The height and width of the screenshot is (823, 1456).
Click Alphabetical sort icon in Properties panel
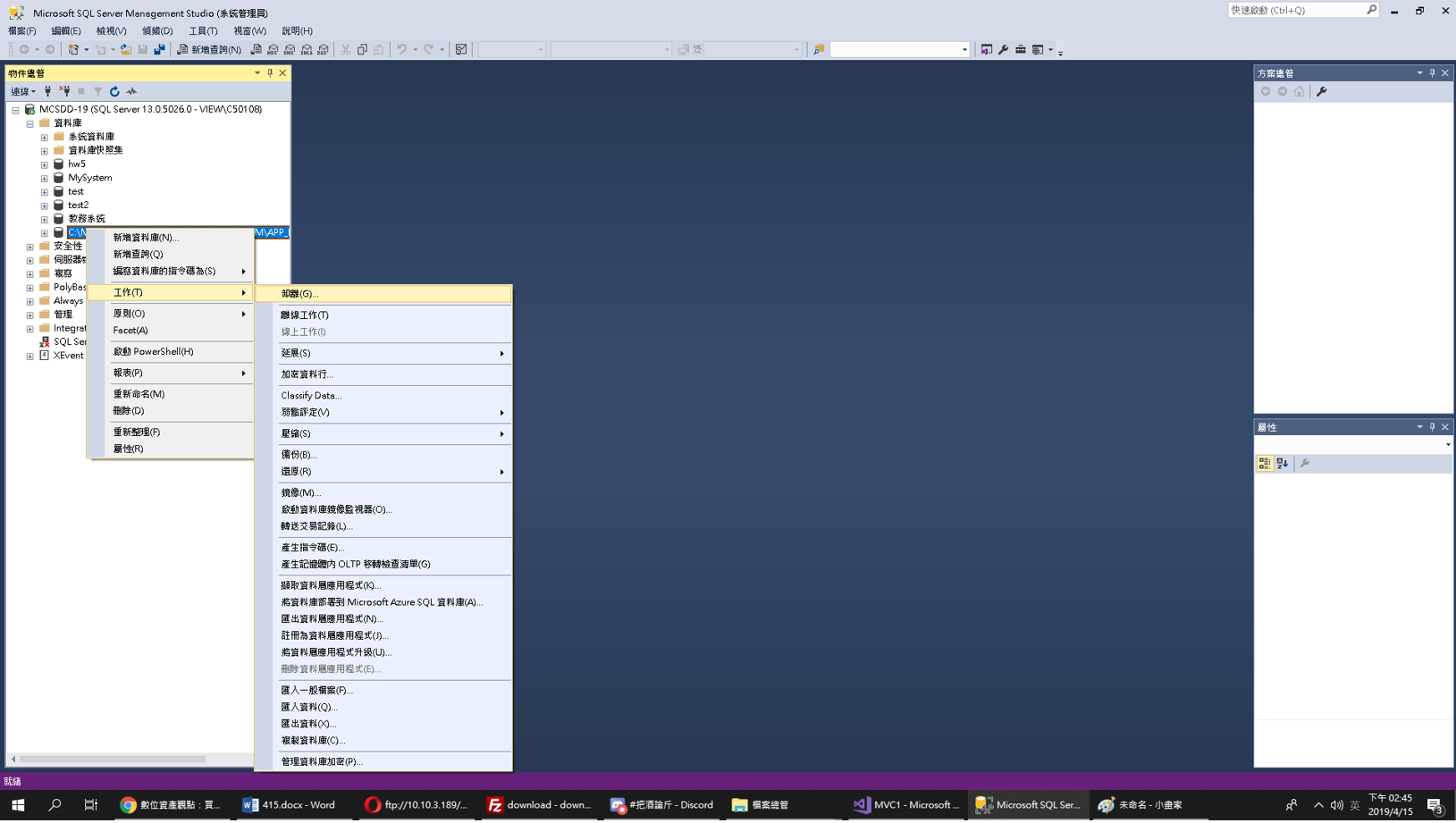1283,464
